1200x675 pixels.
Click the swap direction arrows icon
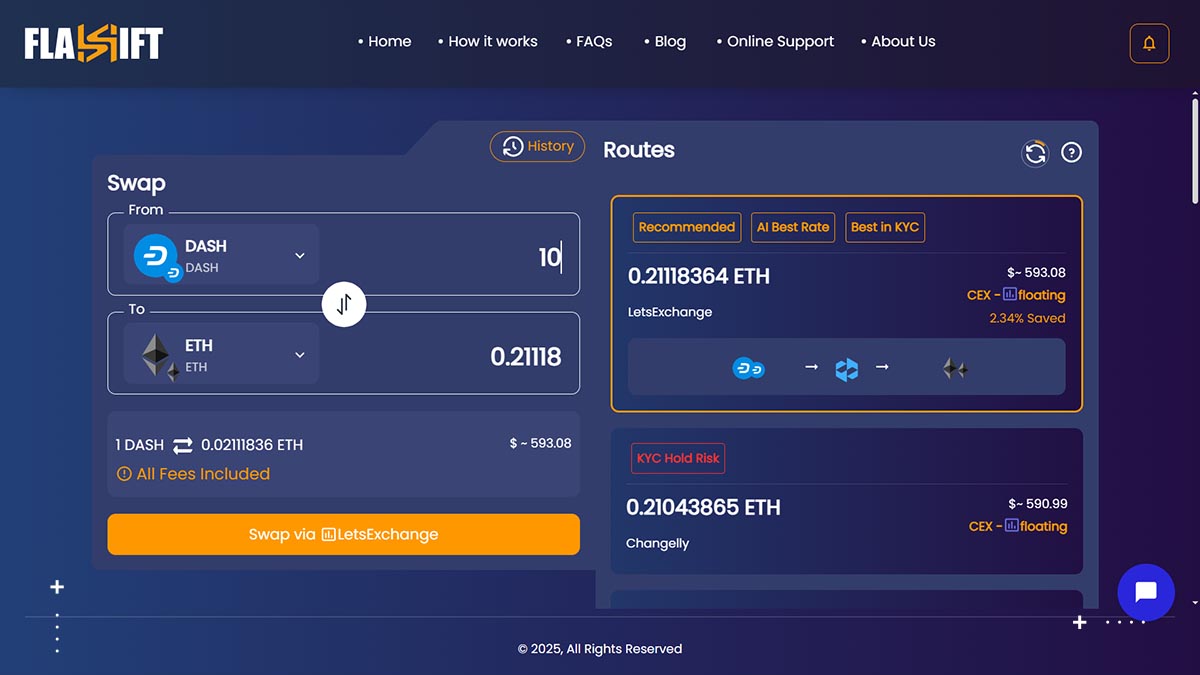[344, 304]
